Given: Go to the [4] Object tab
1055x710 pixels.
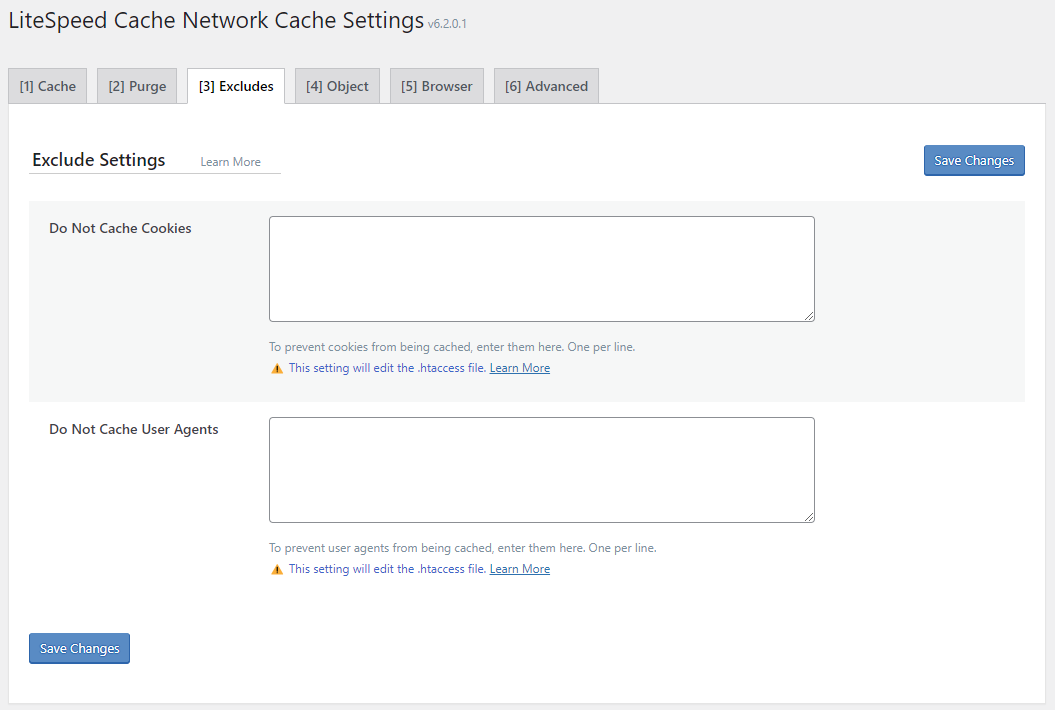Looking at the screenshot, I should click(337, 86).
